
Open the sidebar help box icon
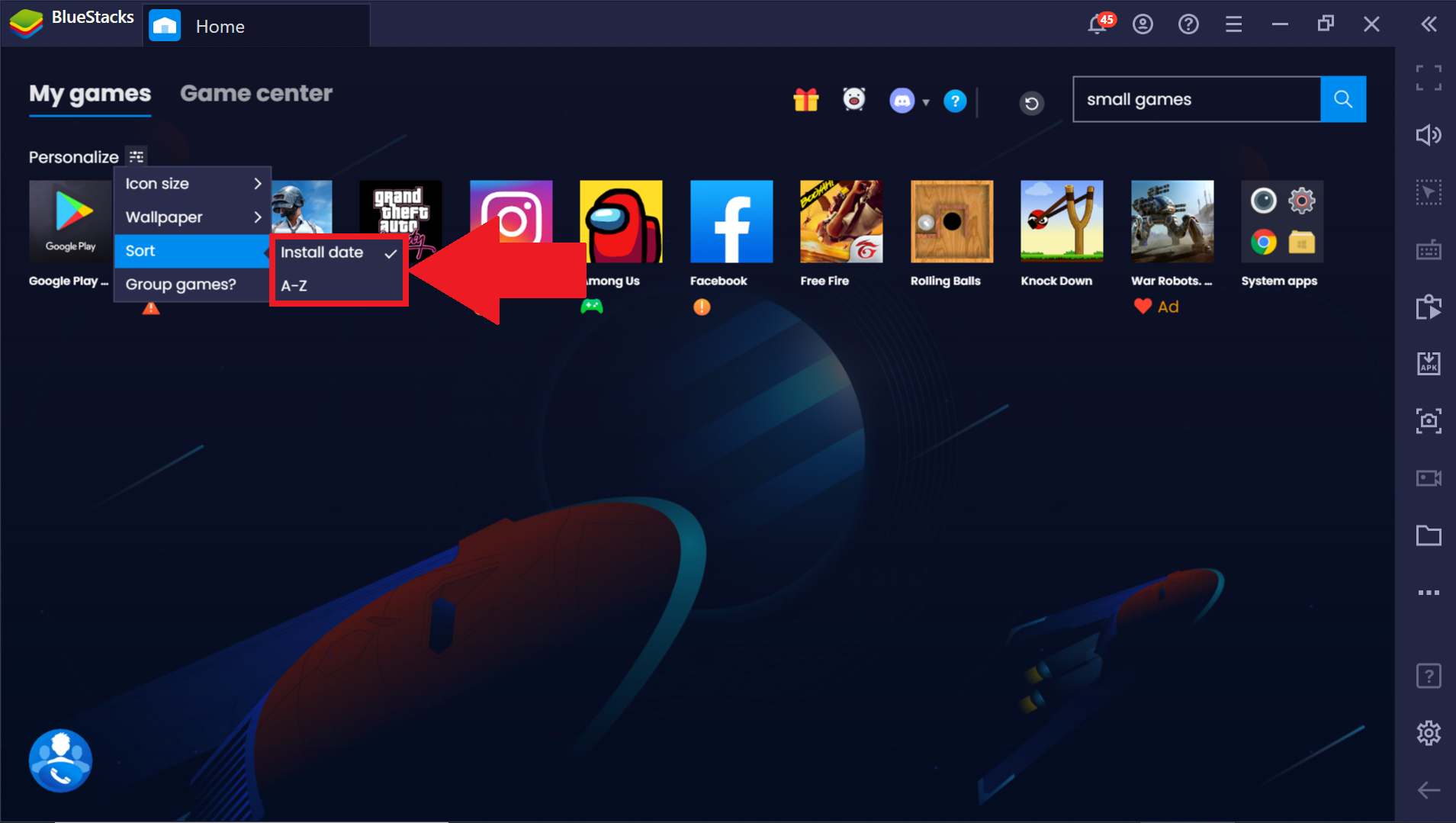1429,676
